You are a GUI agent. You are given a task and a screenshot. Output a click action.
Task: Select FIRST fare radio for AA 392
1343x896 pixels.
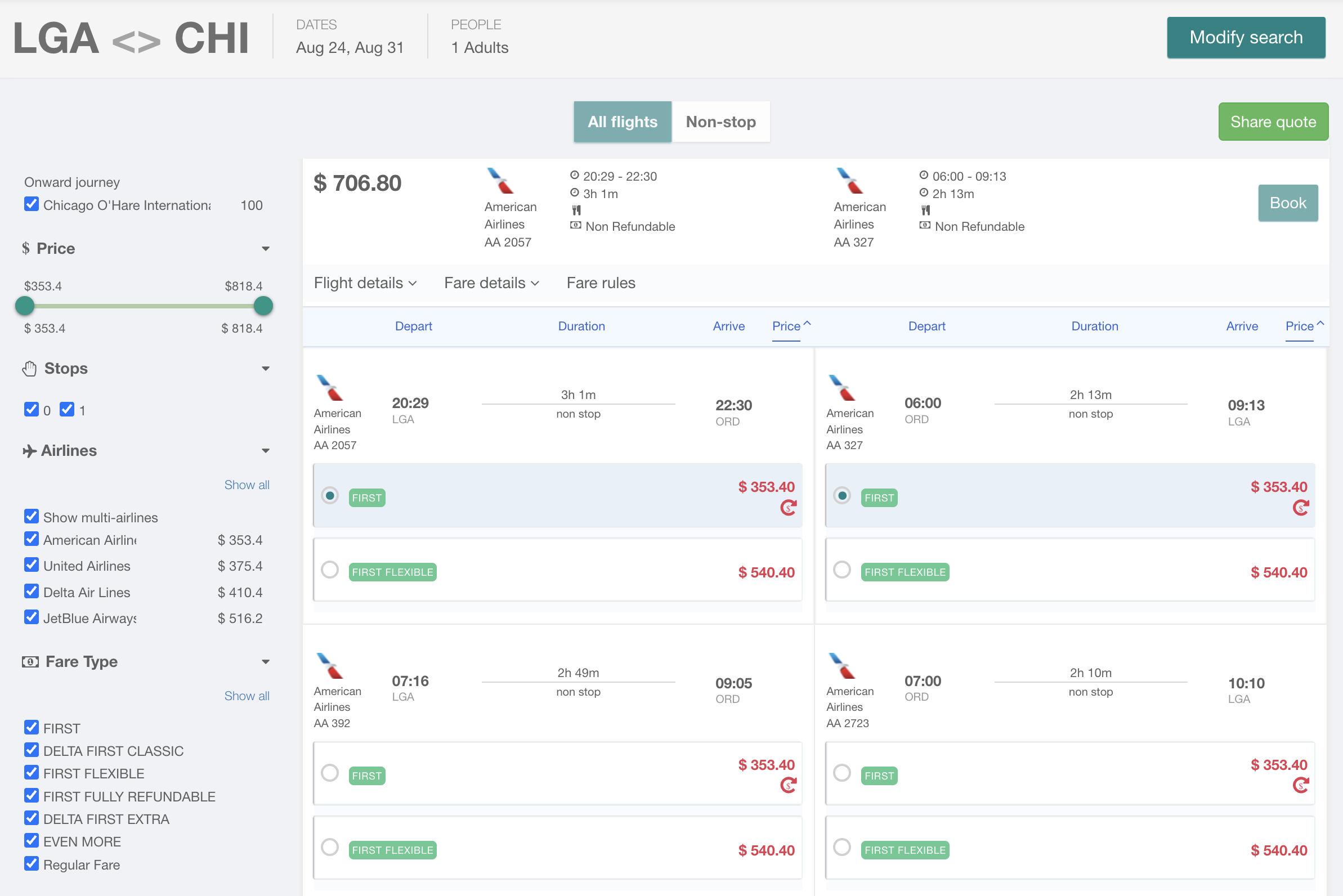pyautogui.click(x=330, y=773)
